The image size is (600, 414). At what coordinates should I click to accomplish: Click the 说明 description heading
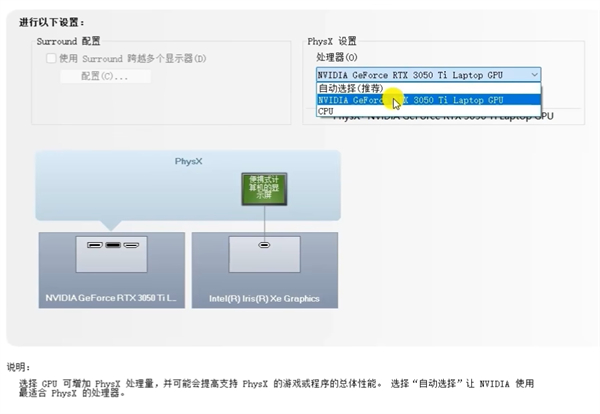coord(18,367)
